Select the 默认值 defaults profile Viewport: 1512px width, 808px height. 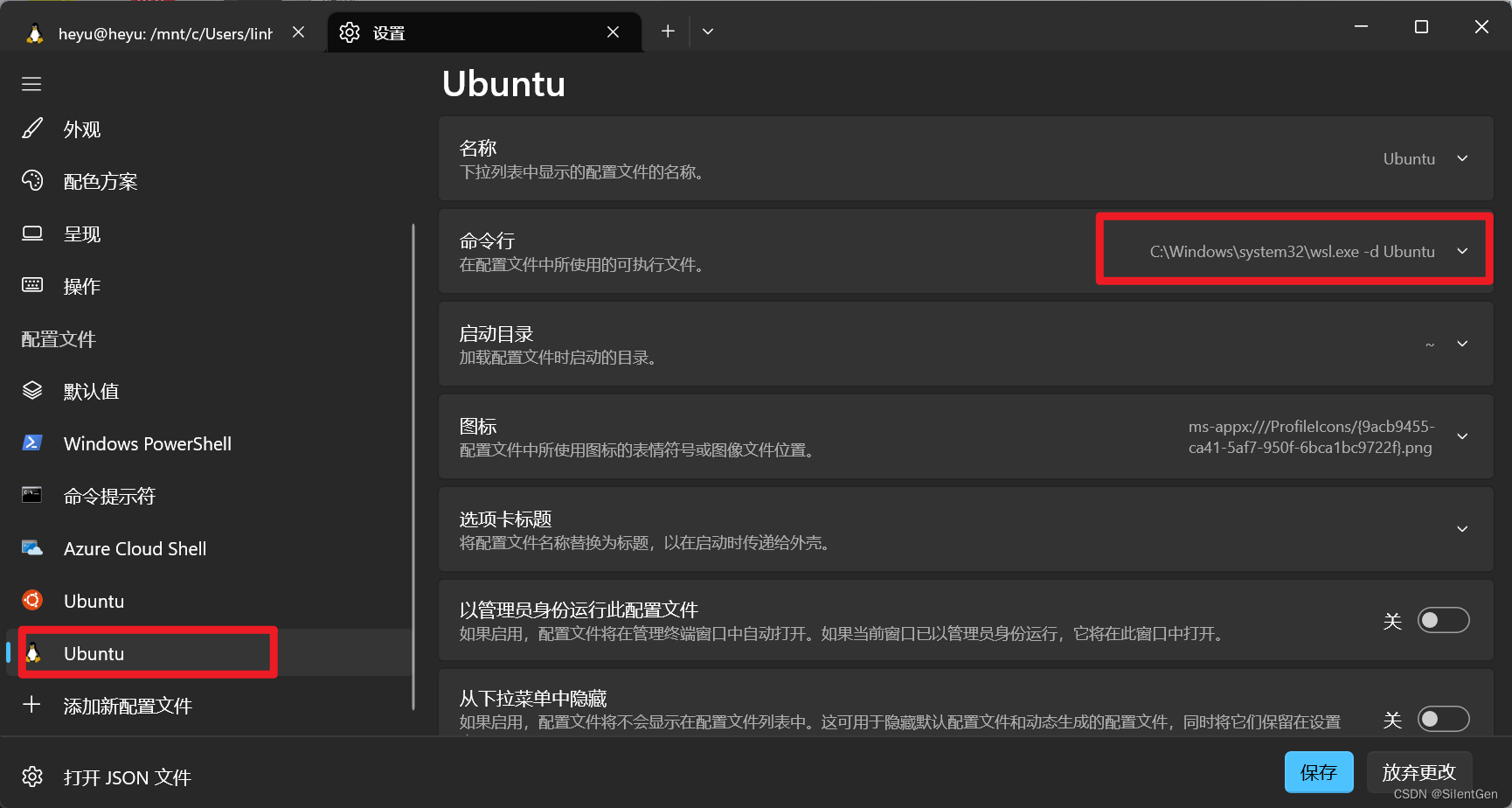(x=208, y=392)
